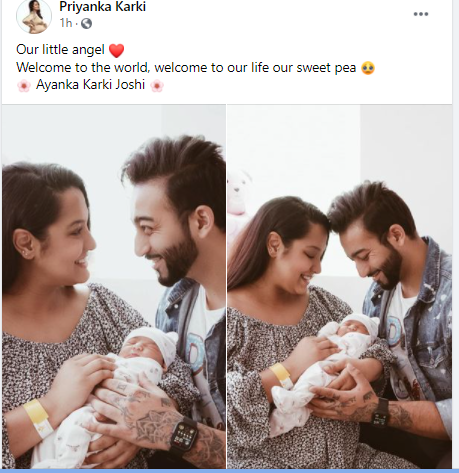Click the pink teddy bear in right photo
This screenshot has height=473, width=459.
tap(239, 193)
